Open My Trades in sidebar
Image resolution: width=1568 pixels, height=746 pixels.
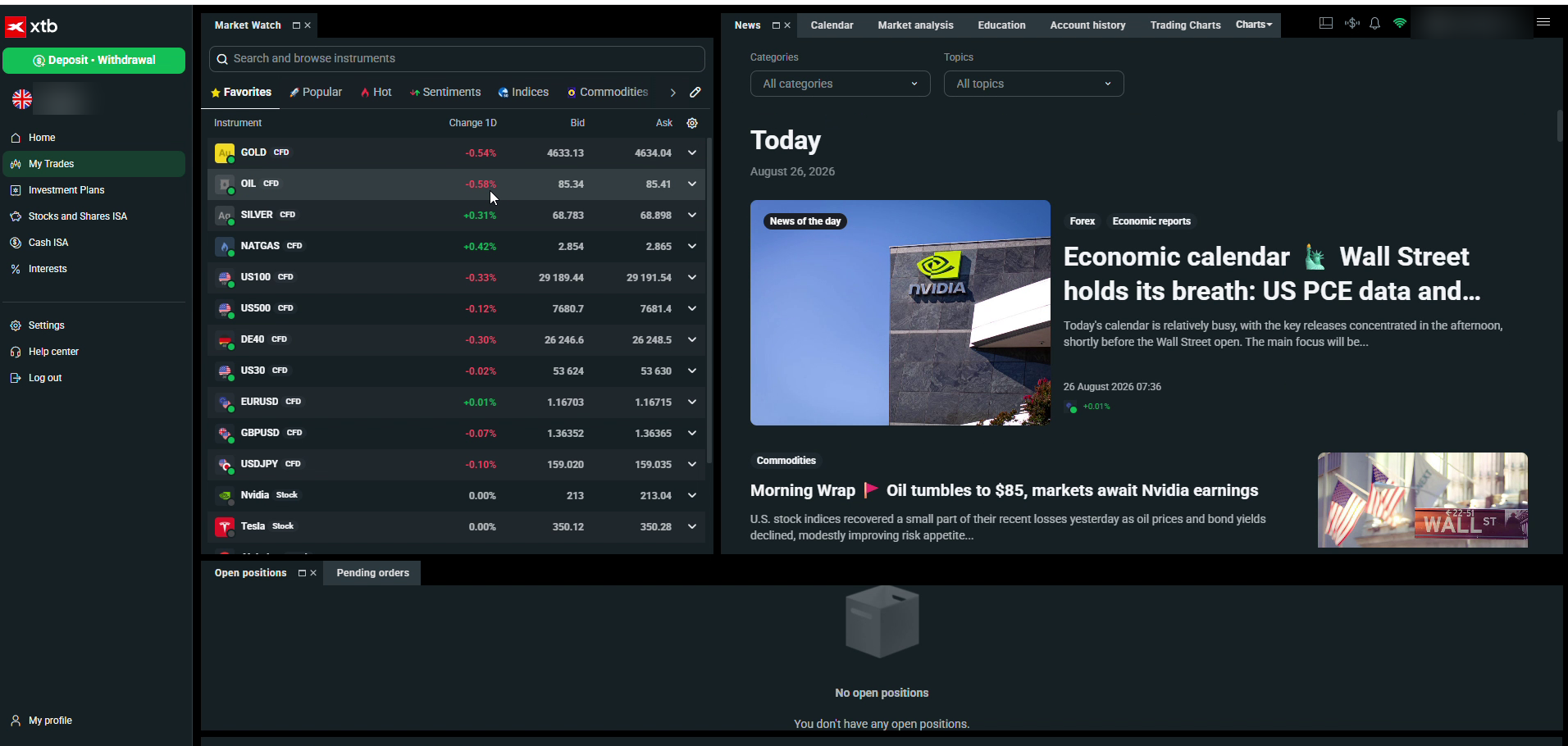click(93, 164)
